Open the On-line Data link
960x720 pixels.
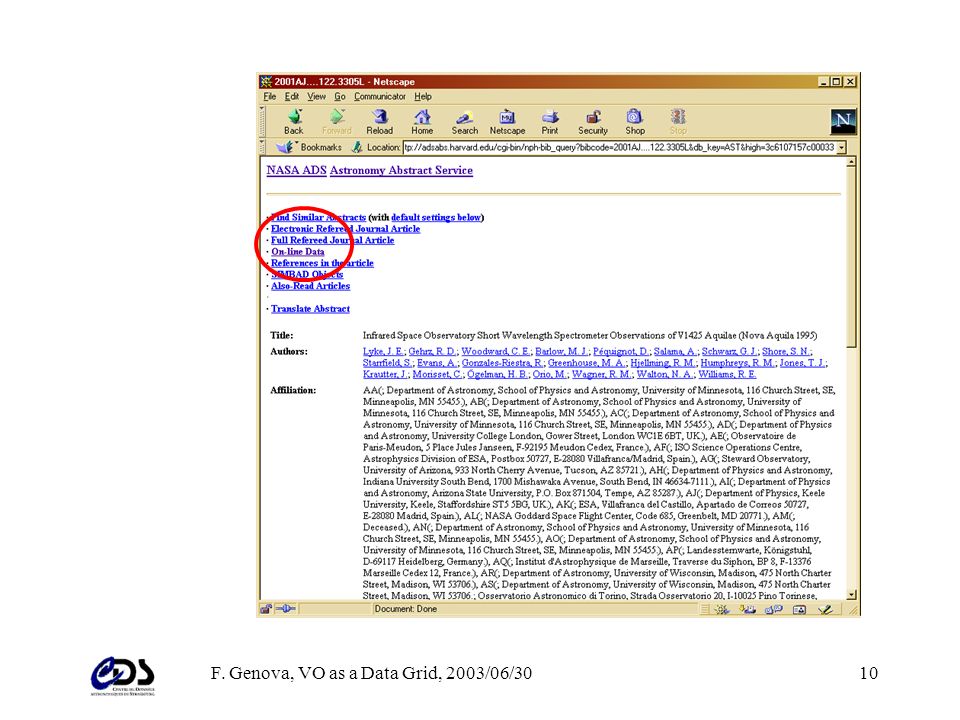298,252
